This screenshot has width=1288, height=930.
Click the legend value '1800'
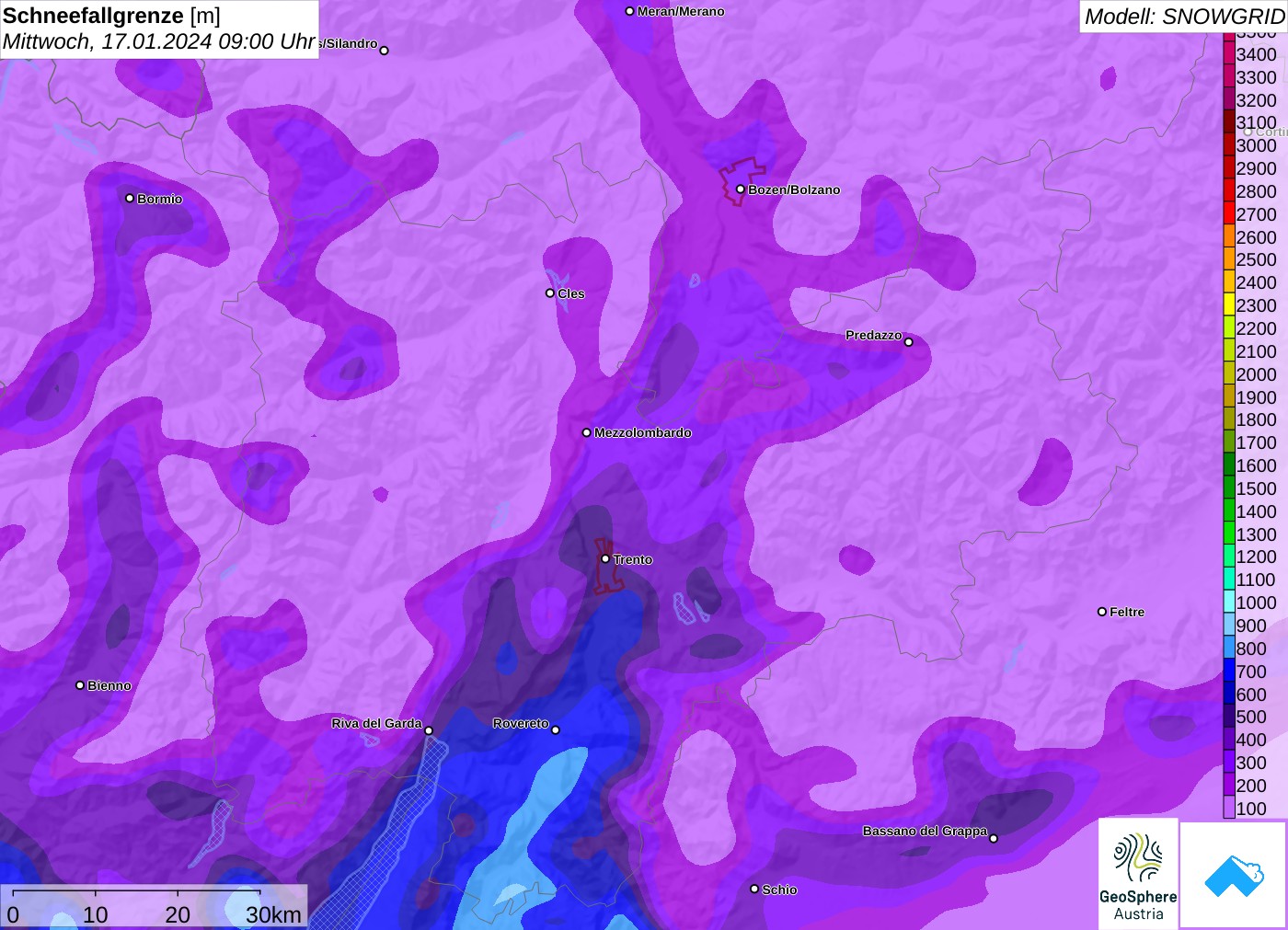click(x=1257, y=419)
